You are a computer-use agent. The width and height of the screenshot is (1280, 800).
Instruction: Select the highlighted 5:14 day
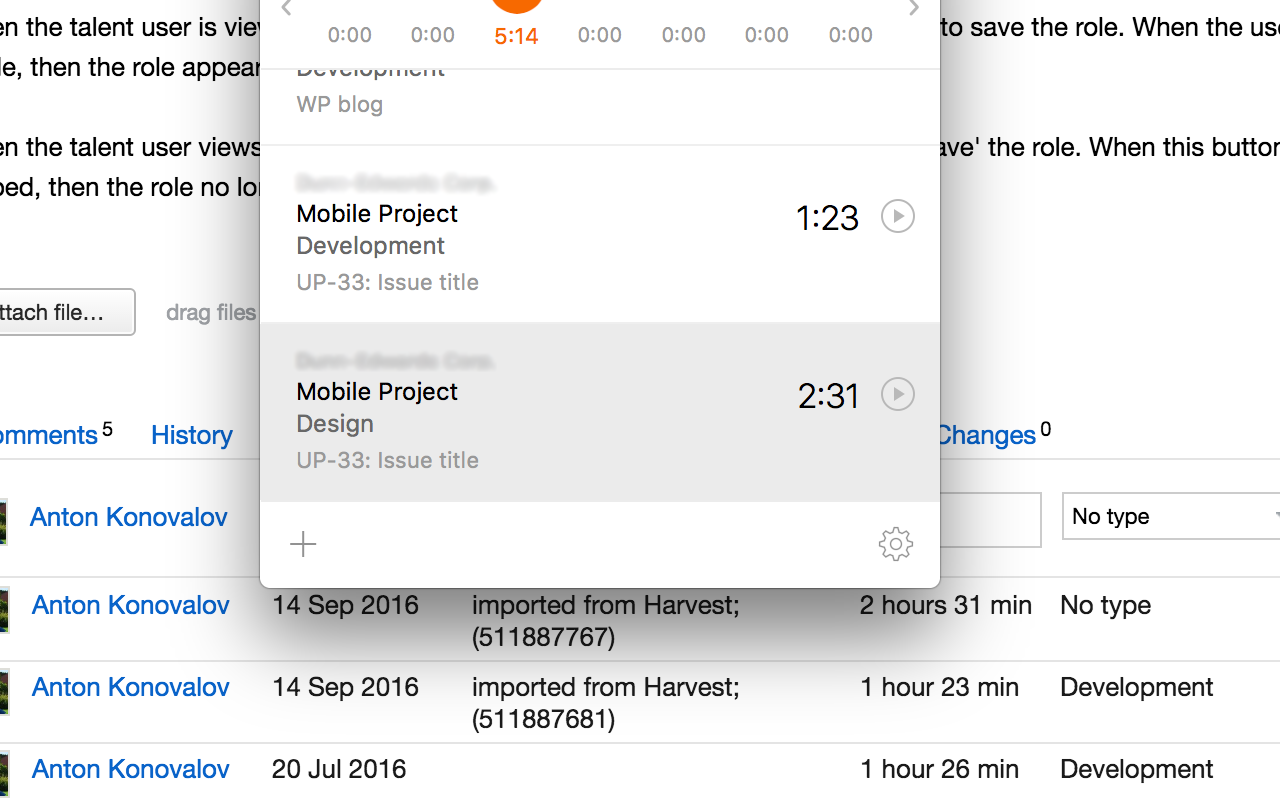pyautogui.click(x=516, y=36)
